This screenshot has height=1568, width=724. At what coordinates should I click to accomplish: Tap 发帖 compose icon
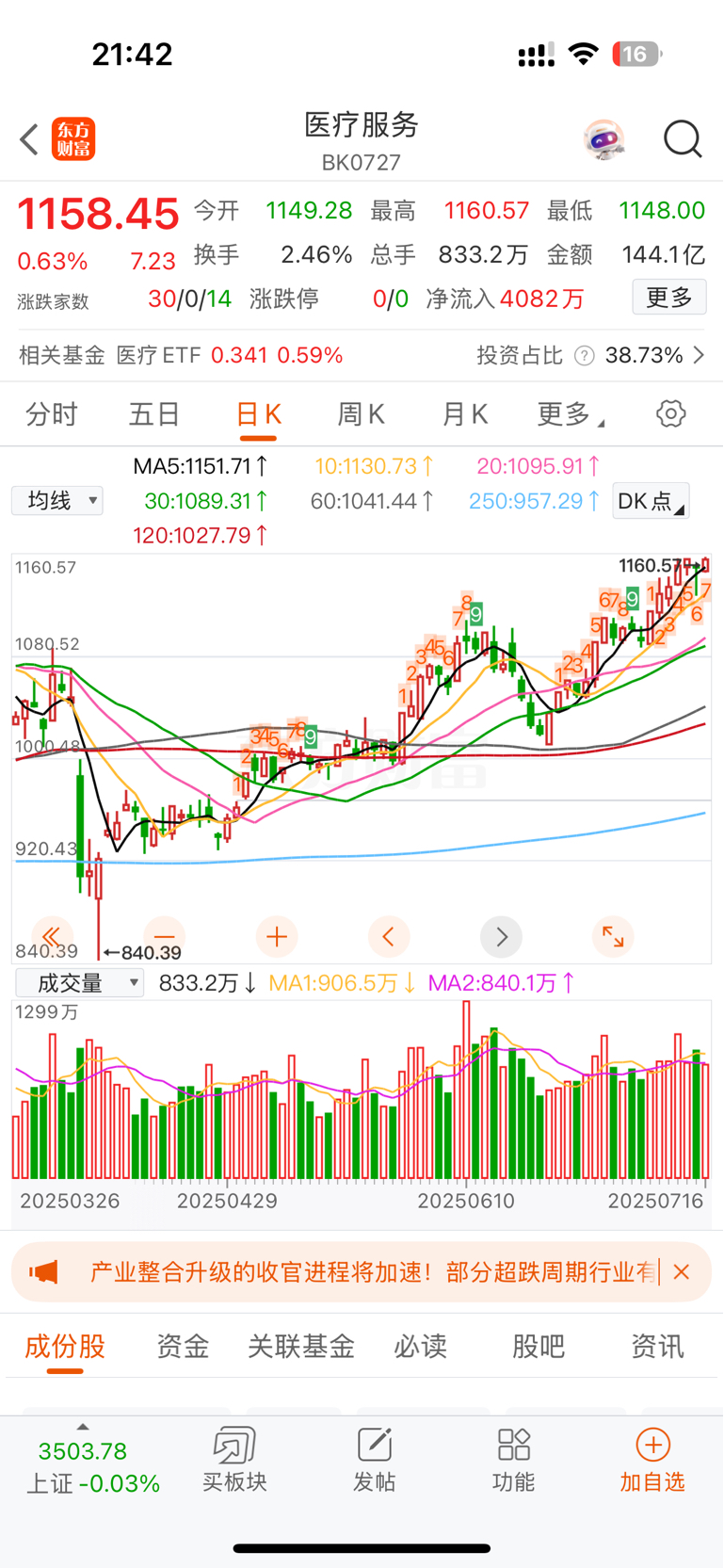click(374, 1445)
